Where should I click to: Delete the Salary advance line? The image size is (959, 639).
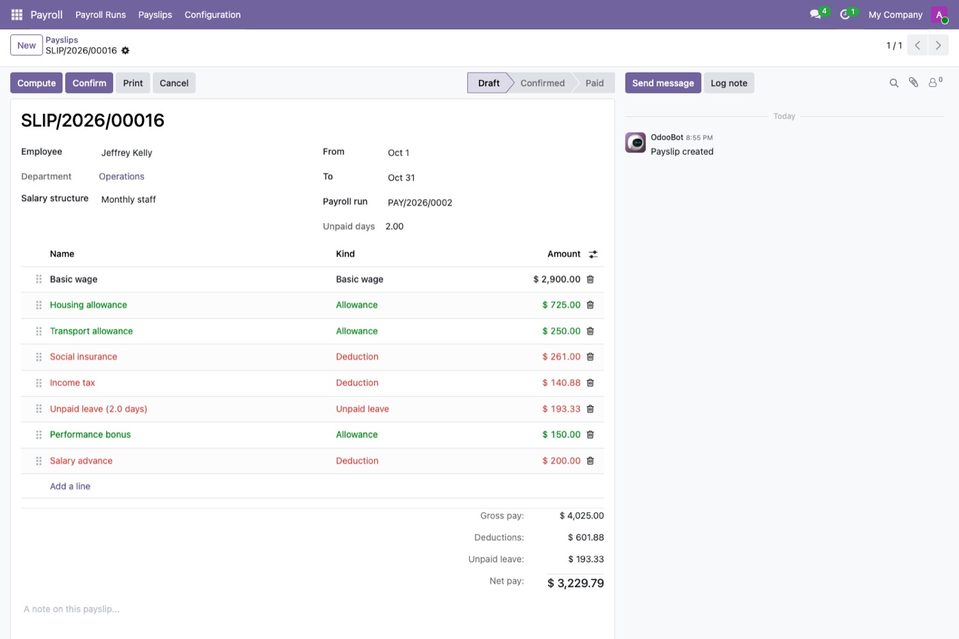pos(590,461)
